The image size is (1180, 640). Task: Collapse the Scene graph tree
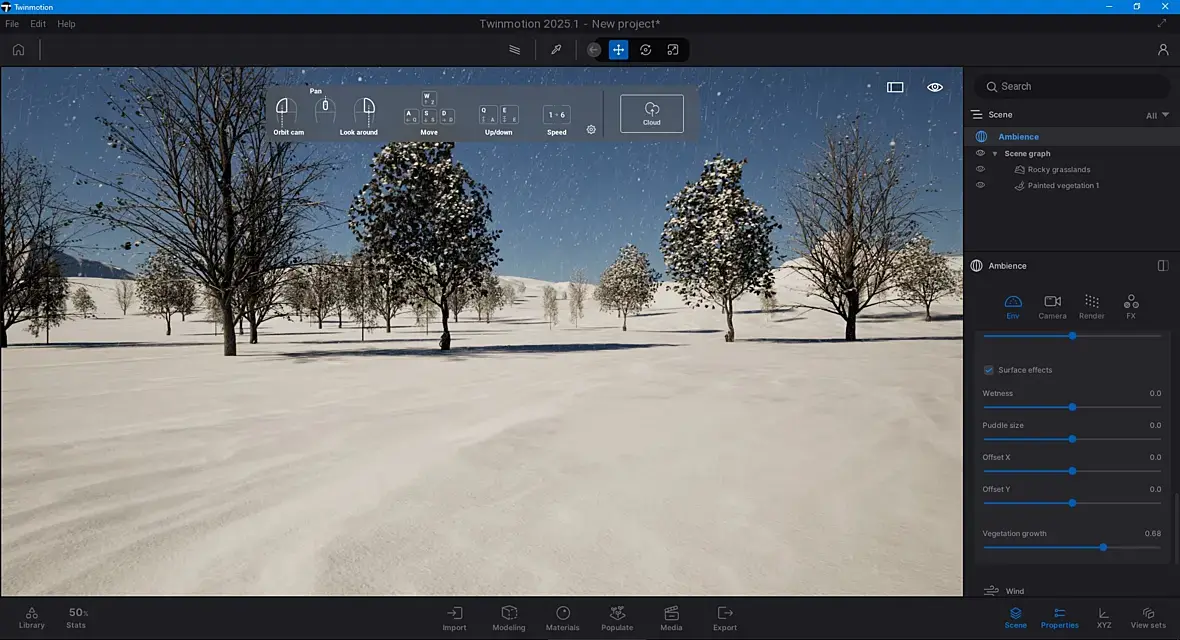[995, 154]
